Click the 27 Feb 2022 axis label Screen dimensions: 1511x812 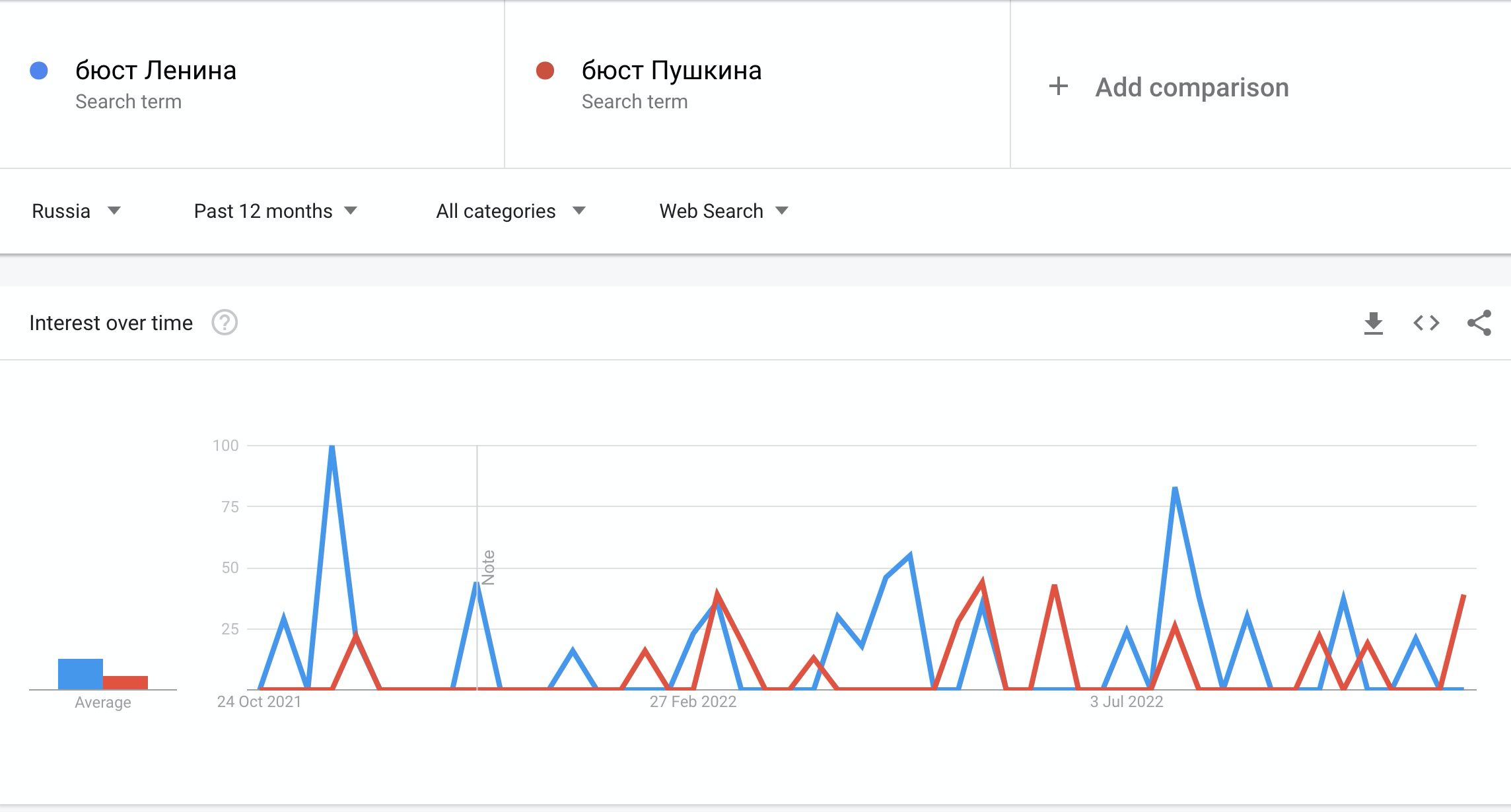click(693, 702)
